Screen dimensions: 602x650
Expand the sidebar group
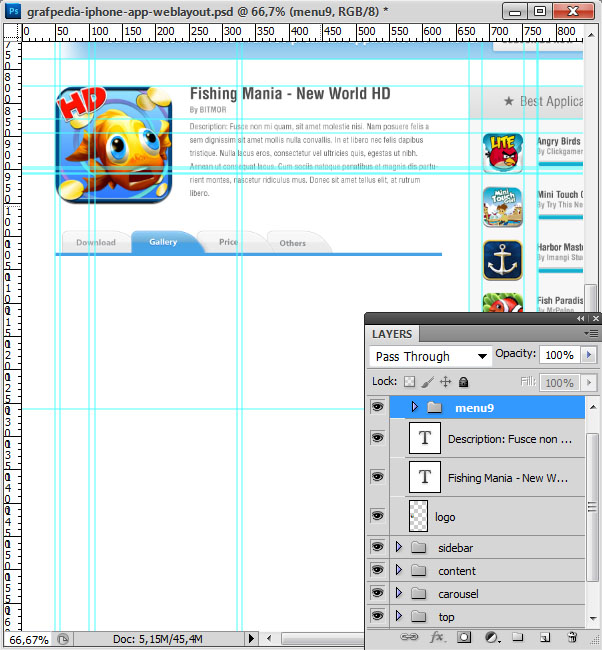coord(399,547)
